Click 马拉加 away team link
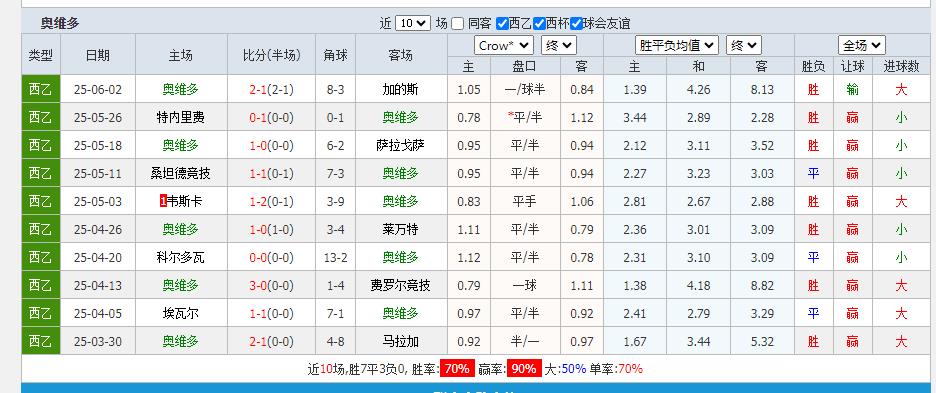Image resolution: width=936 pixels, height=393 pixels. (401, 342)
